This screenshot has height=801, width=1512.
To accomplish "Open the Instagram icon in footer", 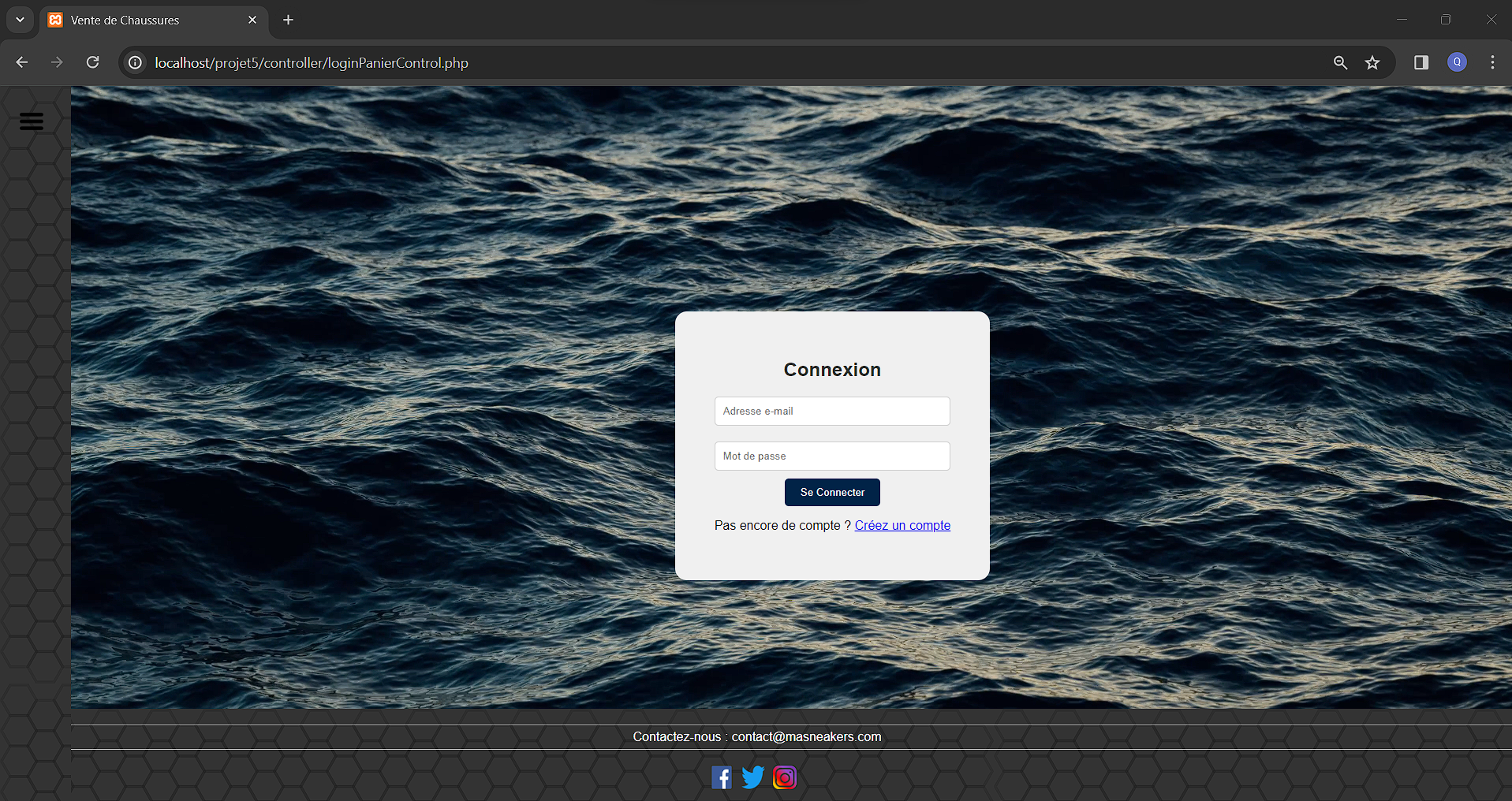I will (x=785, y=777).
